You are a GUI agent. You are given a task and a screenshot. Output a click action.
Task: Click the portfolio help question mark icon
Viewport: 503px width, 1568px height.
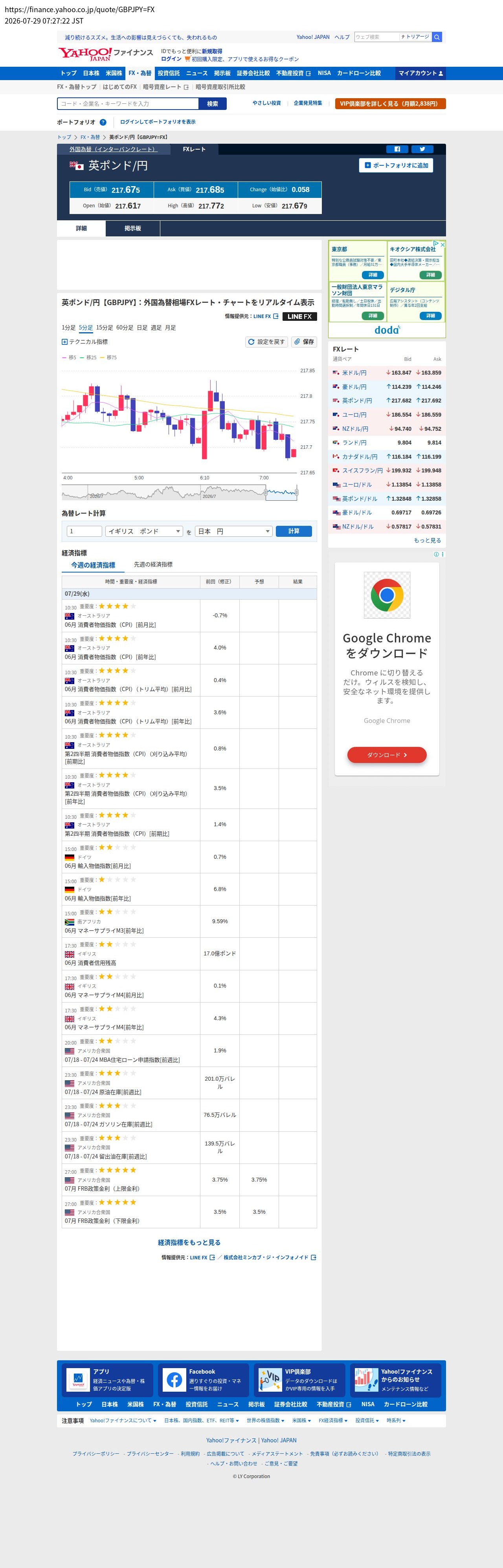[x=103, y=123]
